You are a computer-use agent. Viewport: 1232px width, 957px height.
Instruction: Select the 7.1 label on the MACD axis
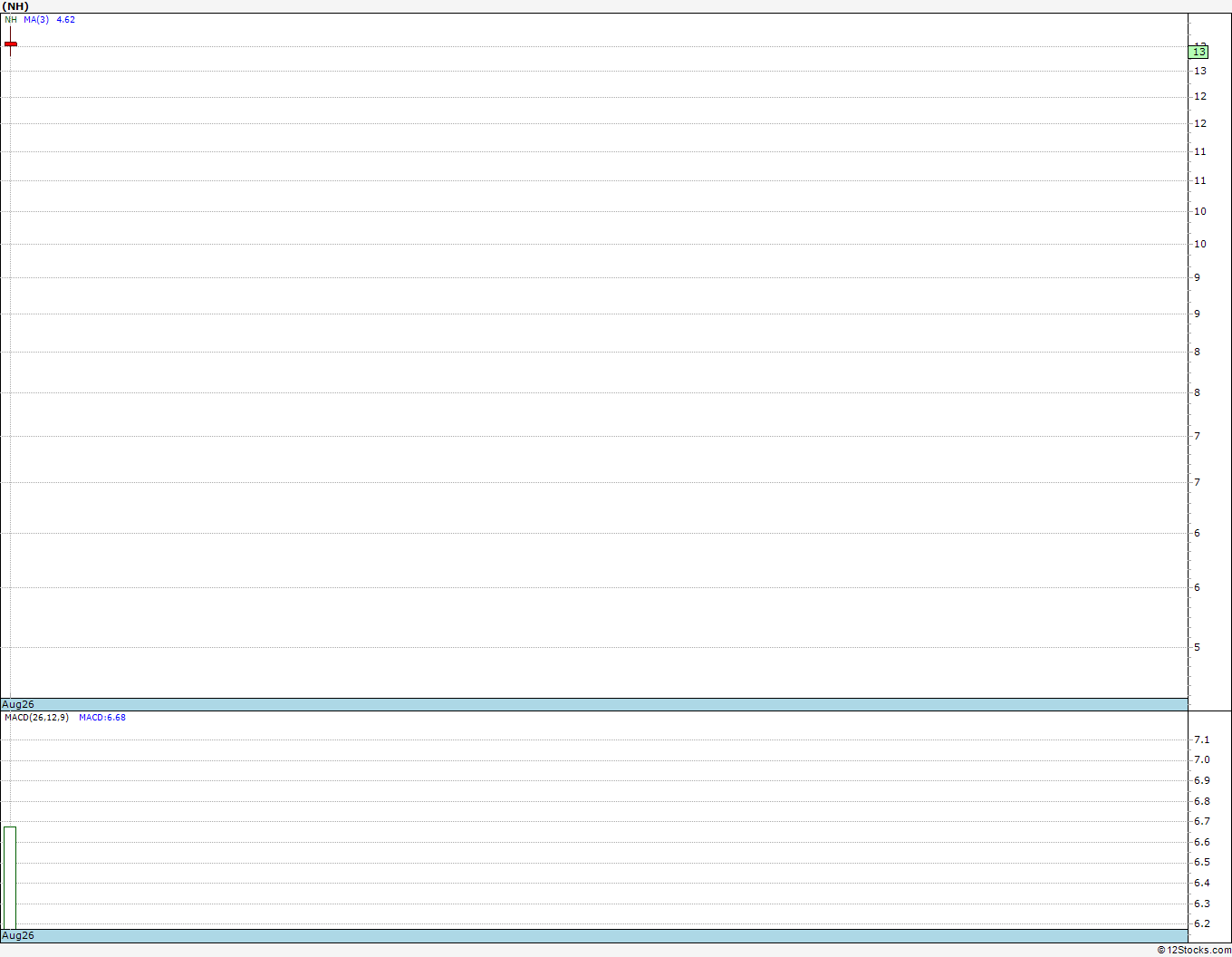click(1201, 739)
